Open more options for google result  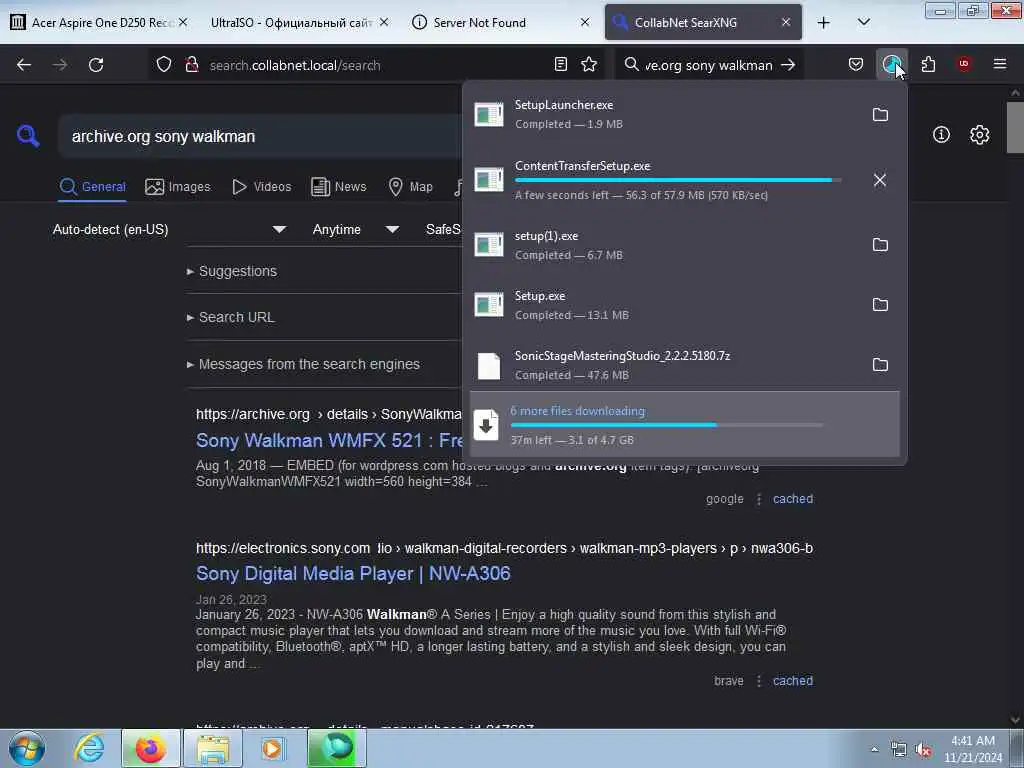[758, 499]
